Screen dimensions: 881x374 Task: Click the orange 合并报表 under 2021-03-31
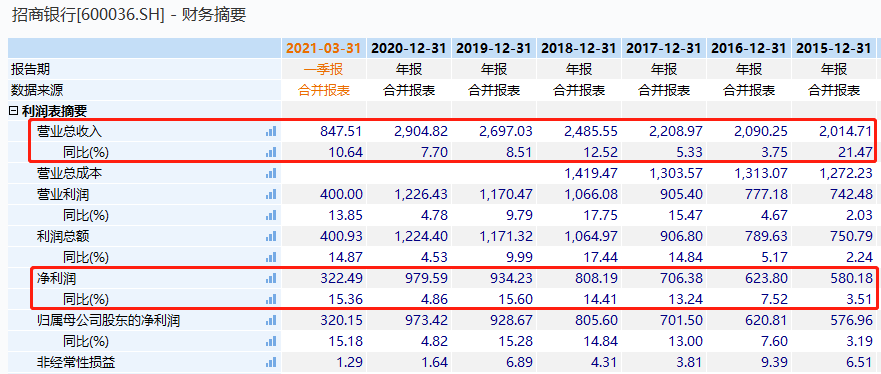coord(324,90)
